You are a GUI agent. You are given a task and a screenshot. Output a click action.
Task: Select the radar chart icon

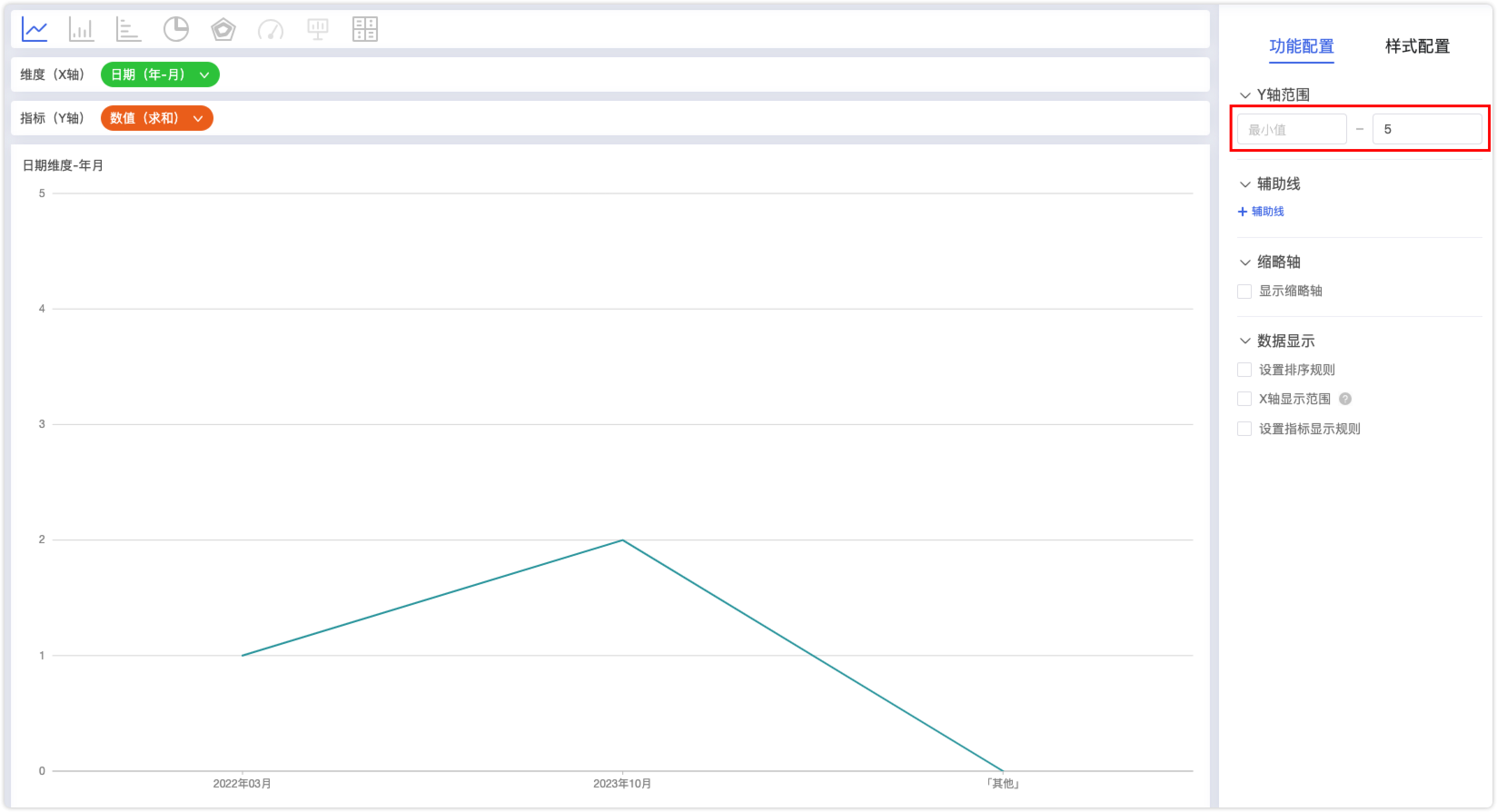click(223, 30)
